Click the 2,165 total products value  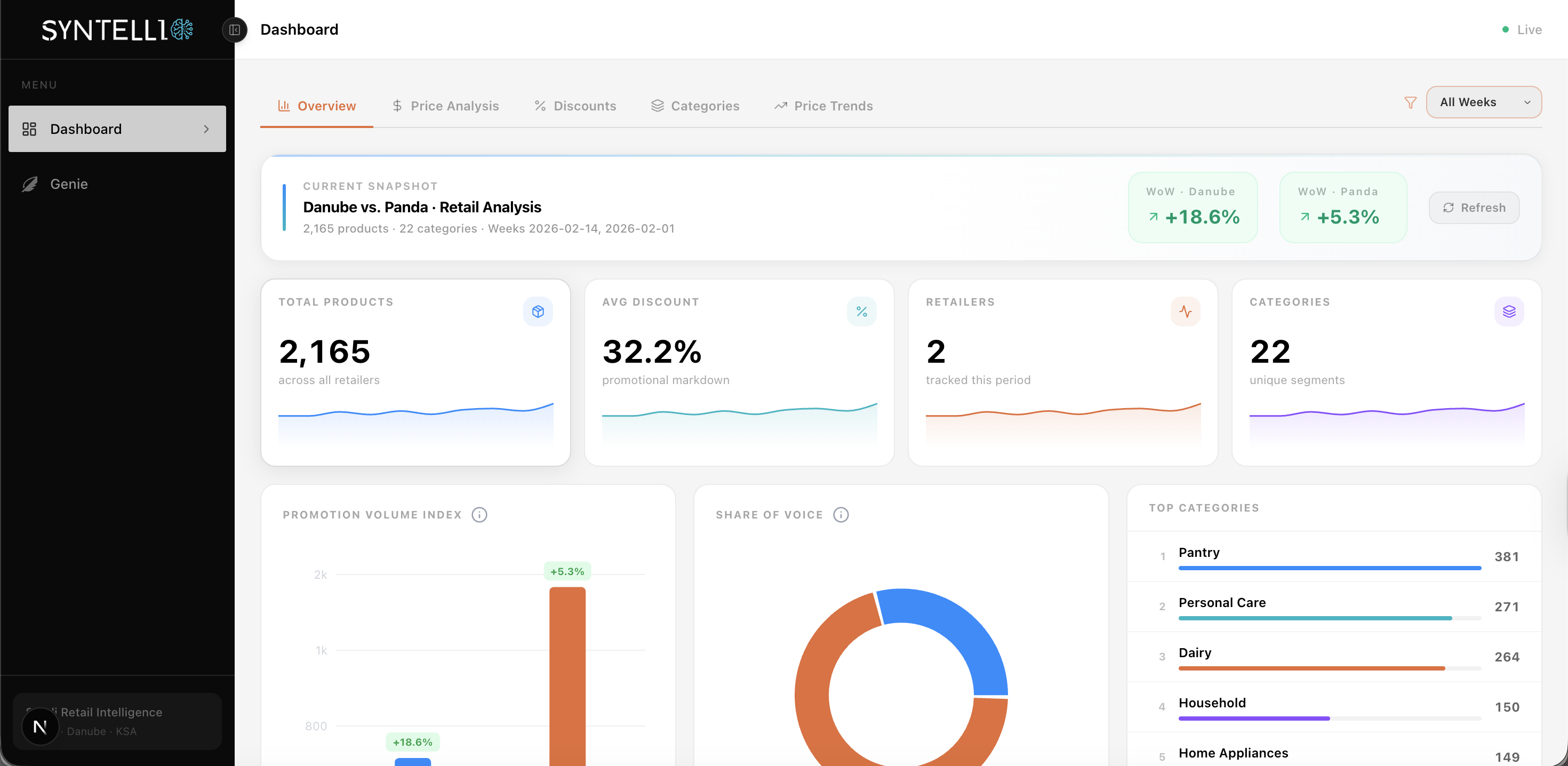point(324,352)
